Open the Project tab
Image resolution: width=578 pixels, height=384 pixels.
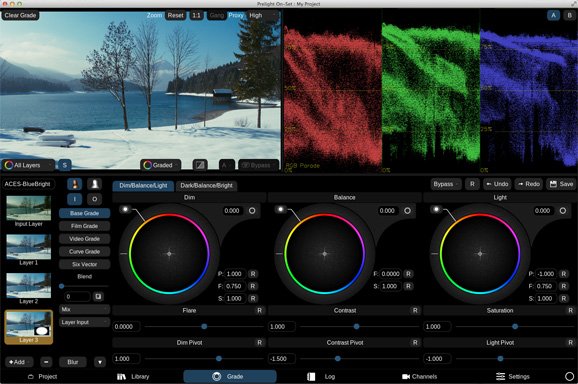click(43, 376)
